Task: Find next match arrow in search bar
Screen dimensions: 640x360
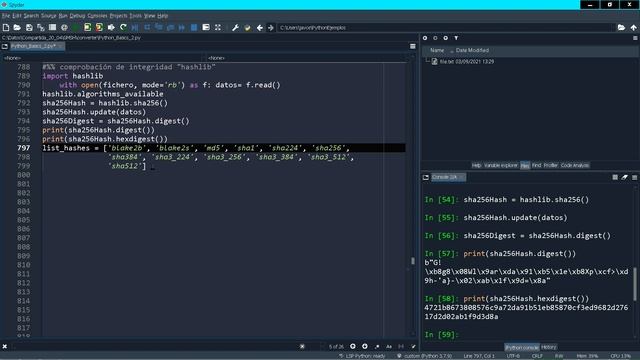Action: click(364, 347)
